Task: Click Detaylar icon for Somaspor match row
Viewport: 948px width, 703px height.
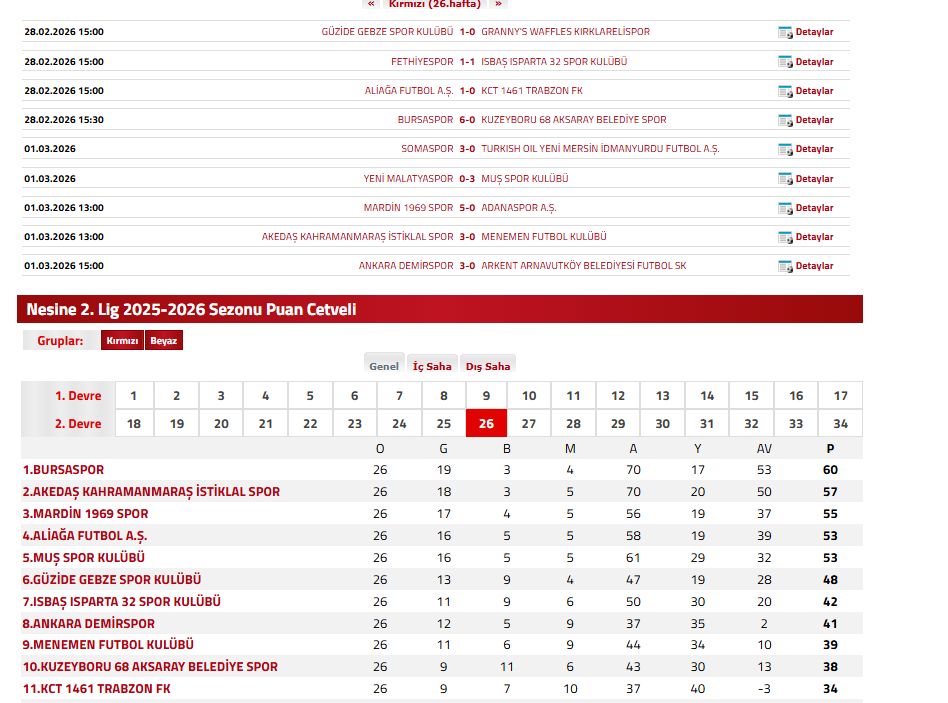Action: coord(785,149)
